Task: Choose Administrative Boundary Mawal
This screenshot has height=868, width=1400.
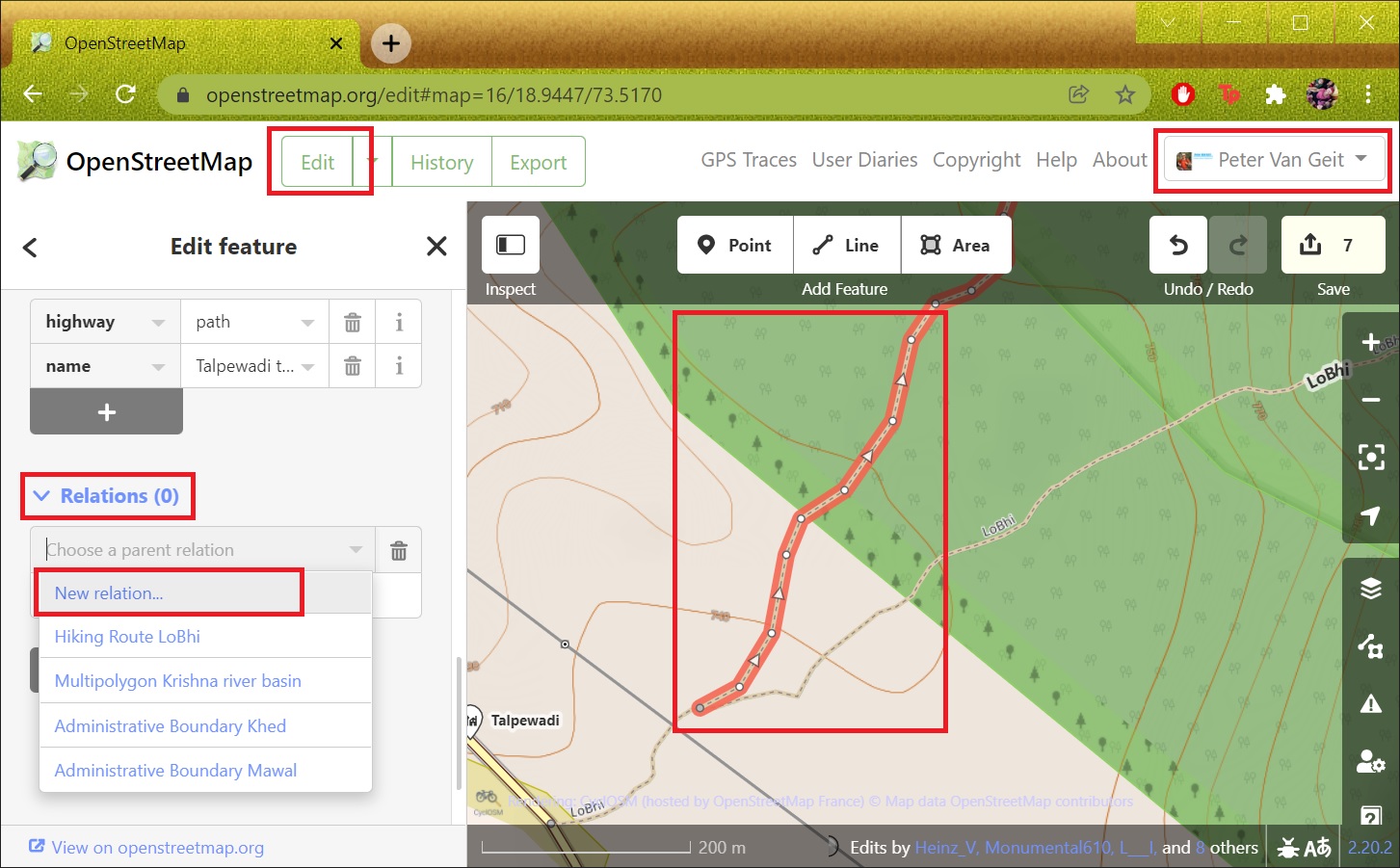Action: (205, 770)
